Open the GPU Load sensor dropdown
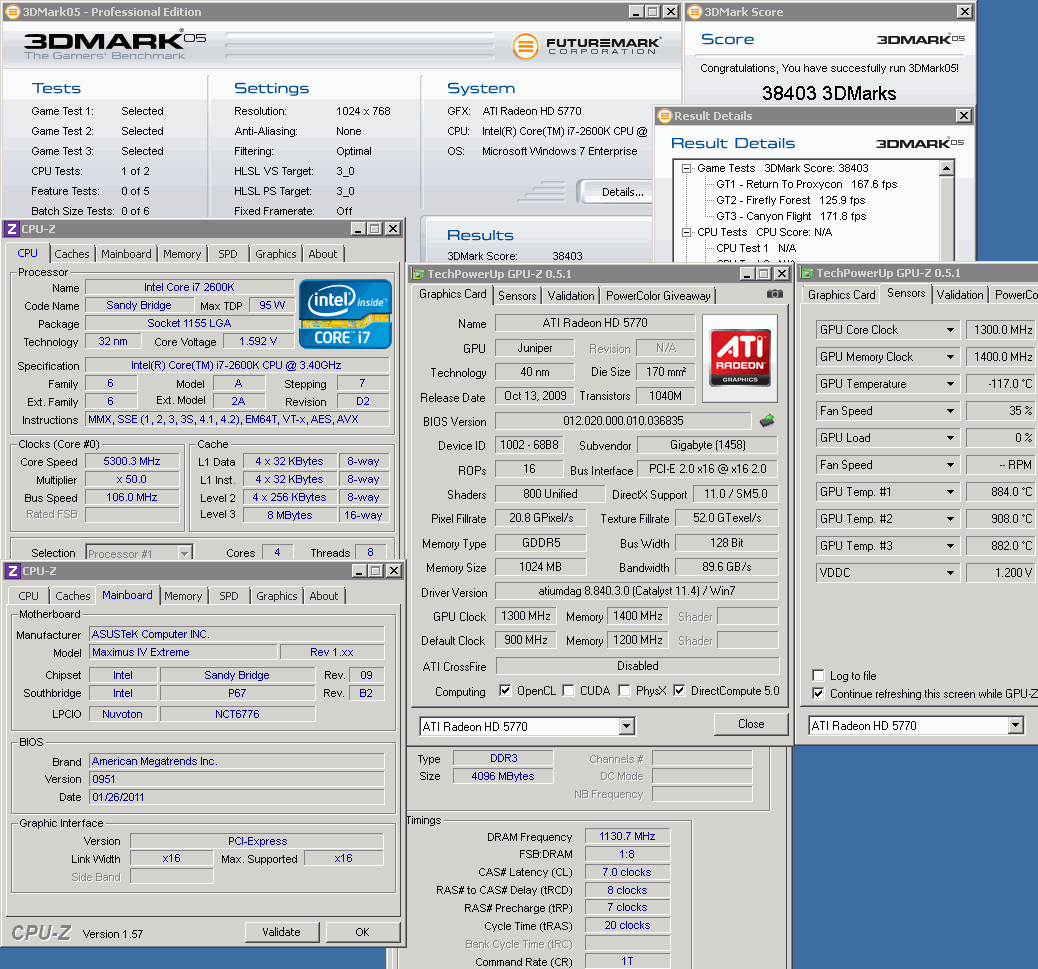Viewport: 1038px width, 969px height. (x=950, y=438)
